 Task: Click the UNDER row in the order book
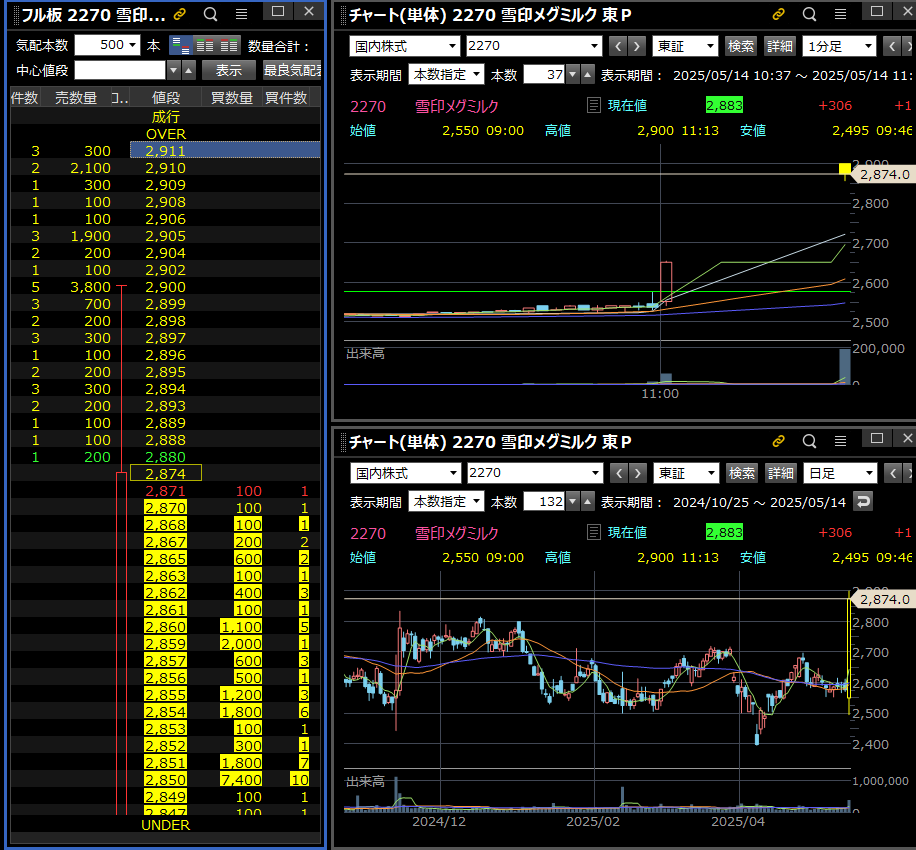tap(165, 825)
